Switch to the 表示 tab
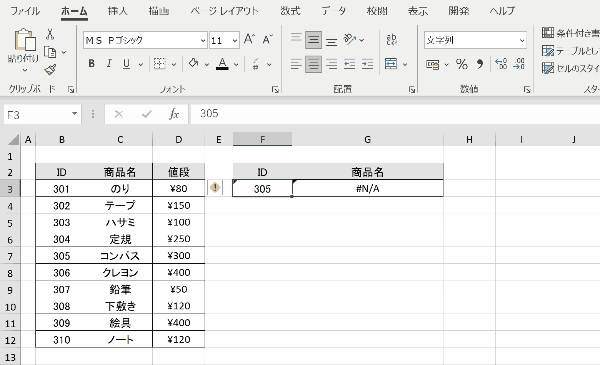This screenshot has height=365, width=600. point(417,11)
